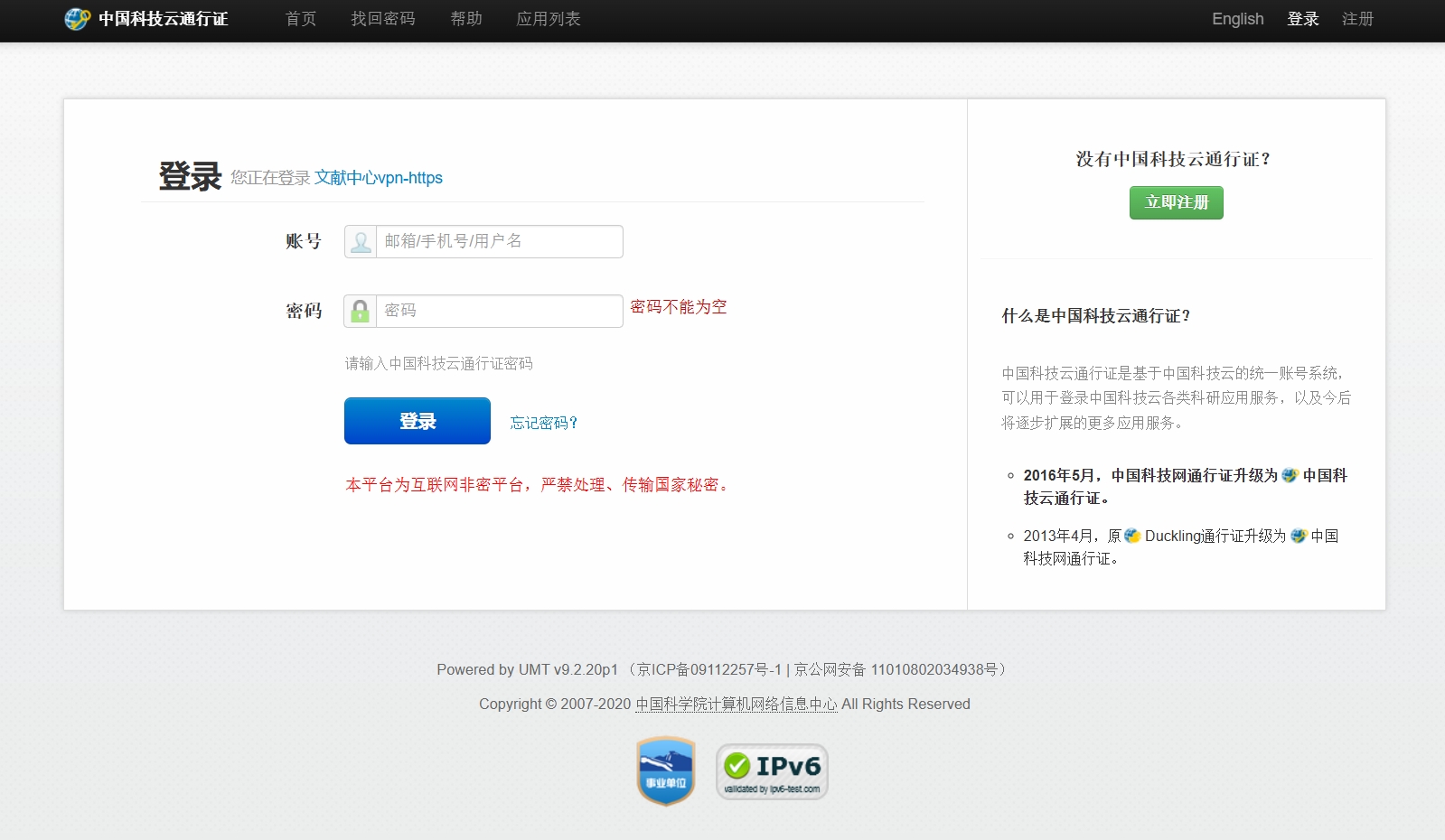
Task: Click the red 本平台为互联网非密平台 warning text
Action: pos(540,485)
